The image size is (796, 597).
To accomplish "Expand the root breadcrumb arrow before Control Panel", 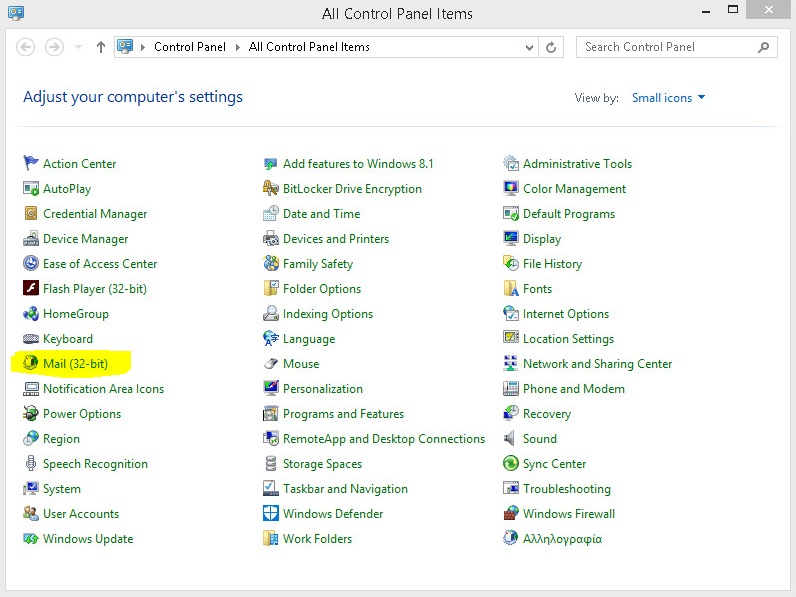I will [143, 47].
